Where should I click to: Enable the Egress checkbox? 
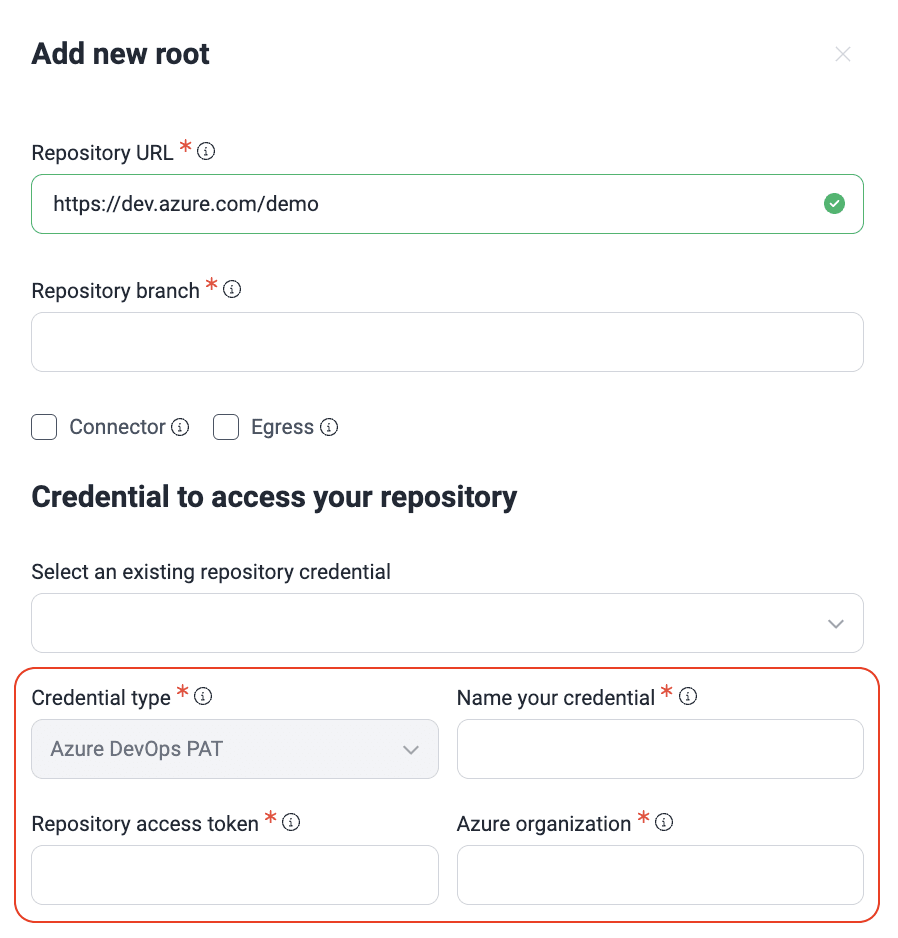click(226, 427)
